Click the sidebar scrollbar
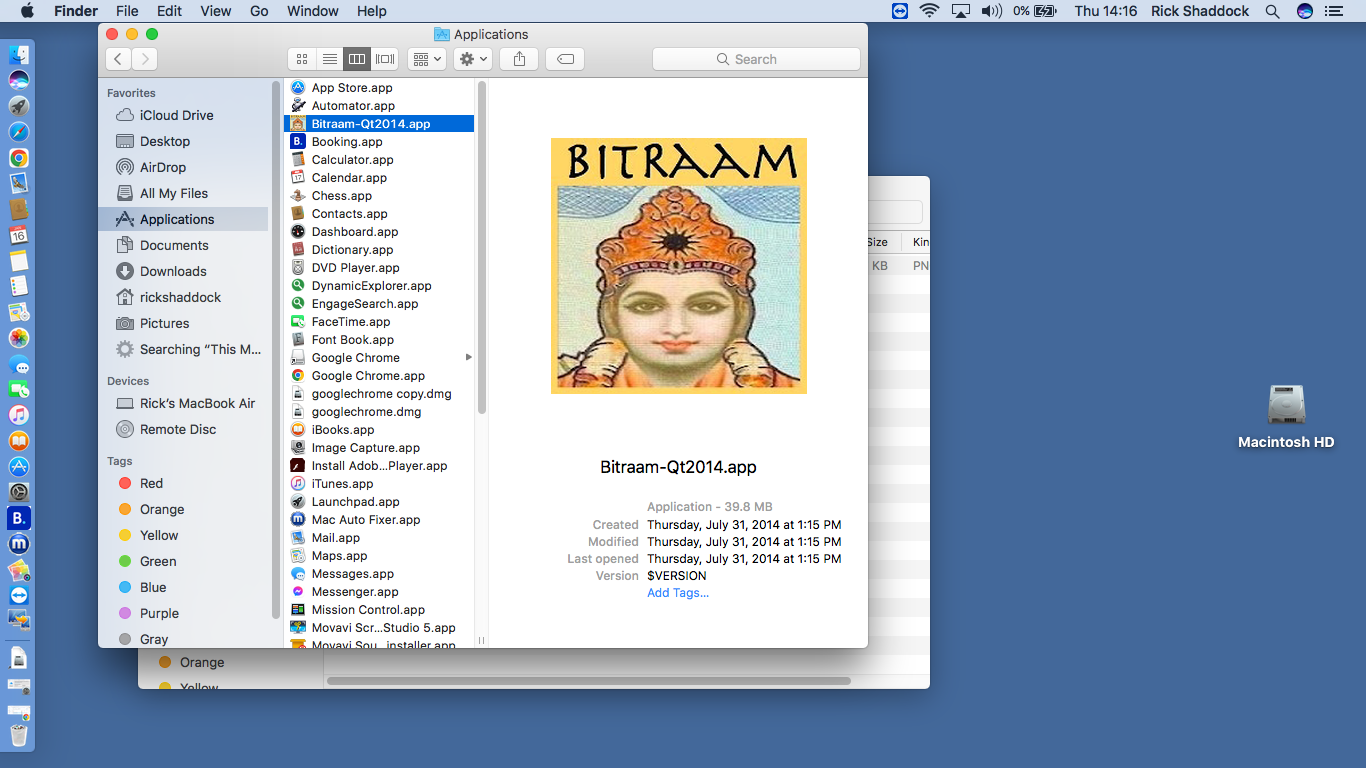The image size is (1366, 768). [x=276, y=350]
